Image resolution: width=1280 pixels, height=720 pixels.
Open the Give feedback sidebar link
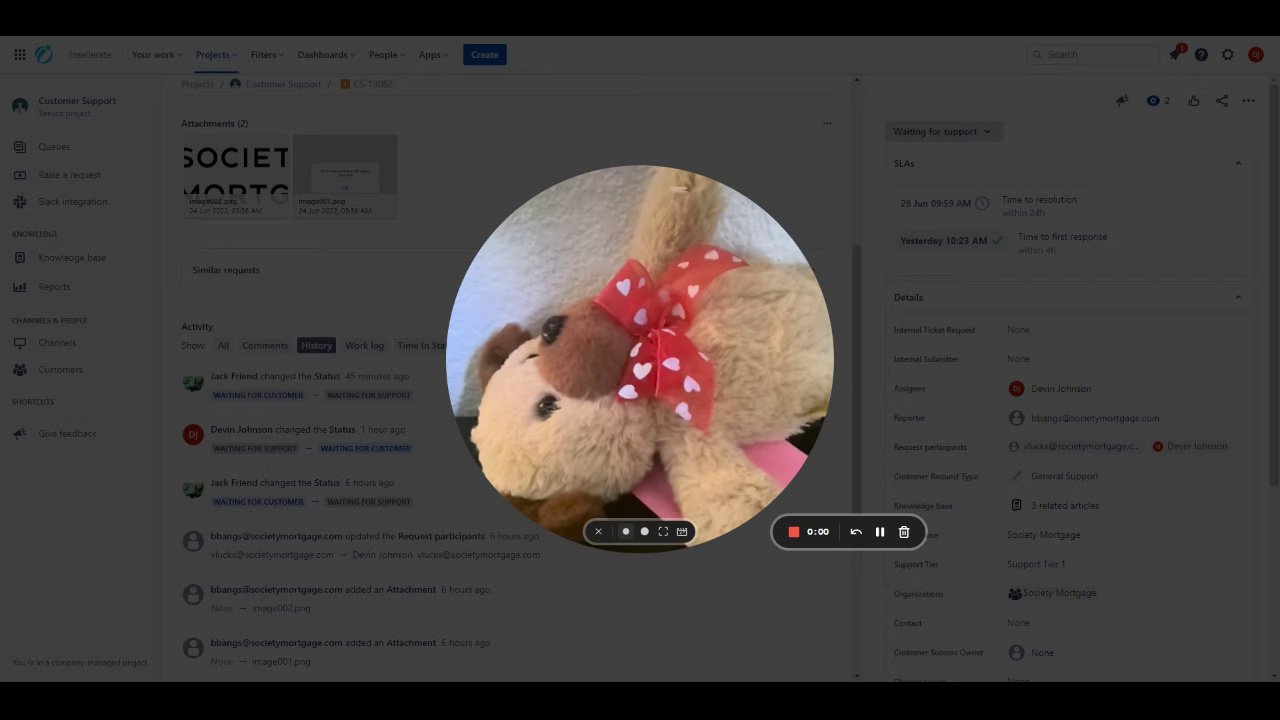point(68,434)
